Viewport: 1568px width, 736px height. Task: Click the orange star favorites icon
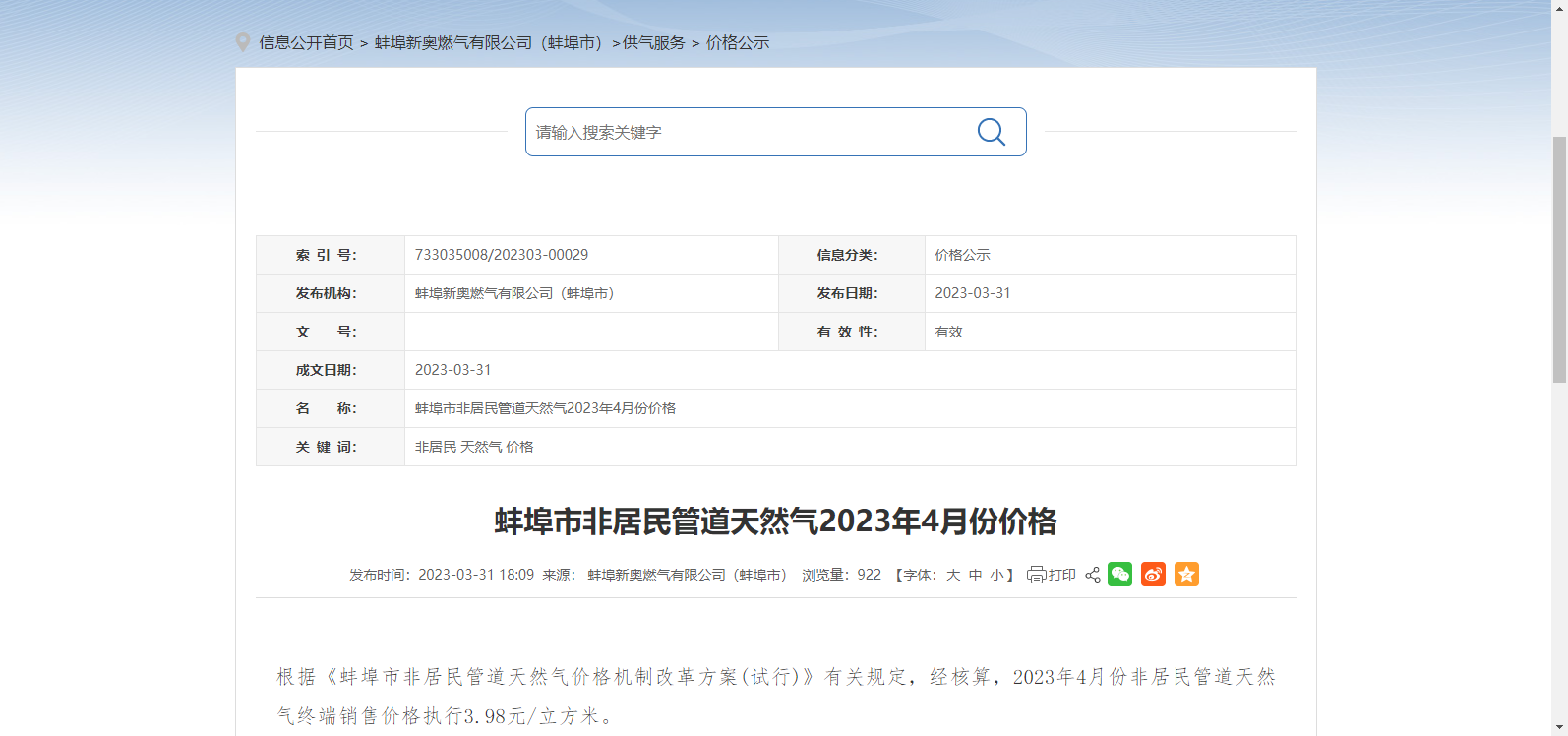coord(1186,574)
